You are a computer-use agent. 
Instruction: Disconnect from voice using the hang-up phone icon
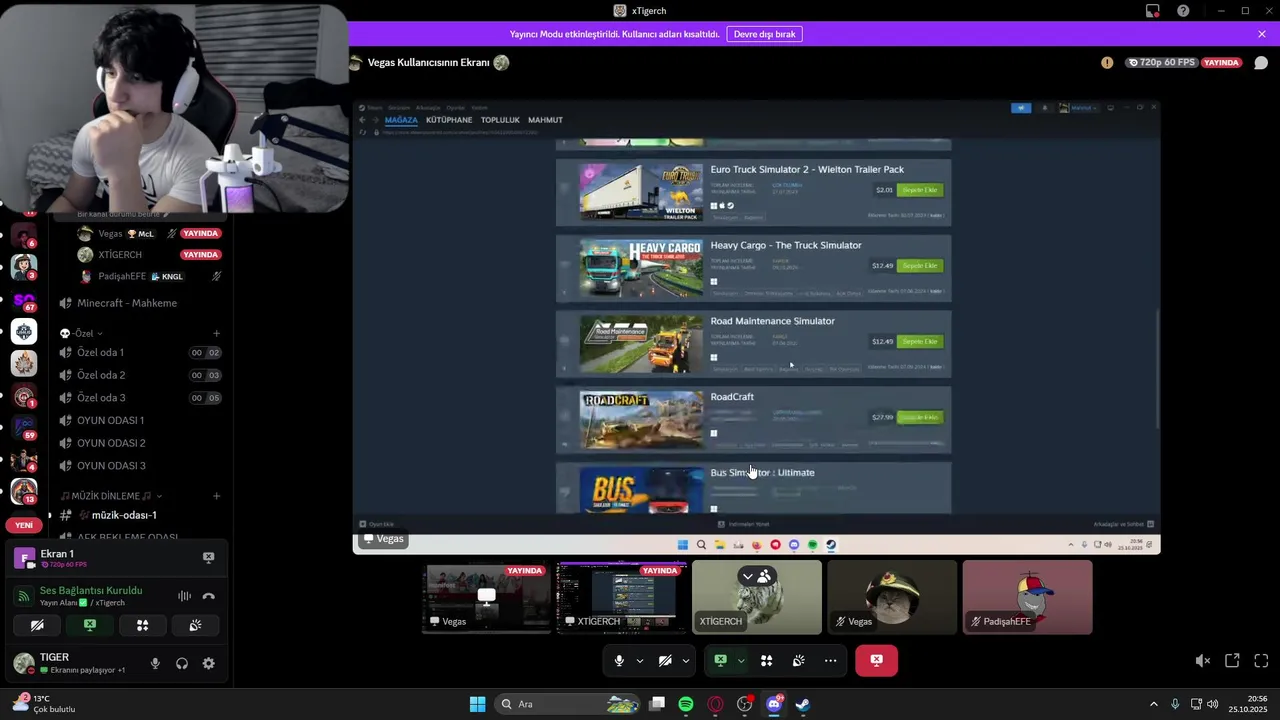pyautogui.click(x=208, y=596)
